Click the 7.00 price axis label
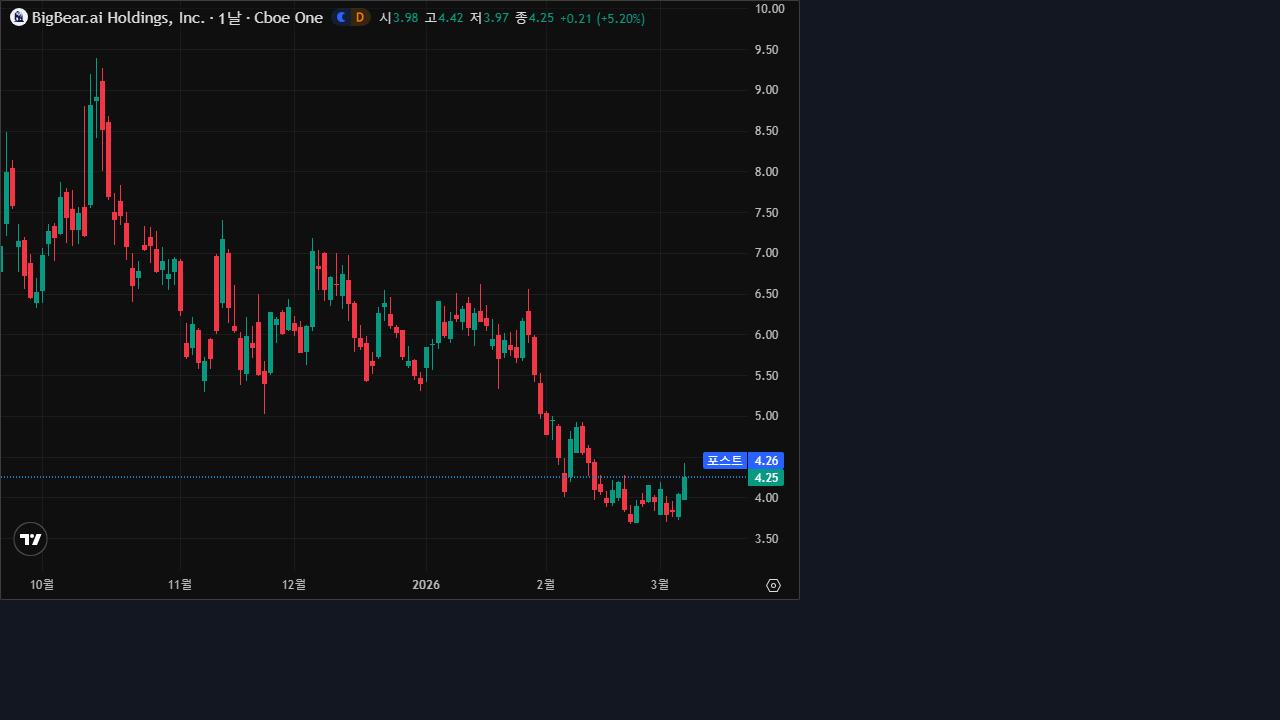The width and height of the screenshot is (1280, 720). click(767, 253)
